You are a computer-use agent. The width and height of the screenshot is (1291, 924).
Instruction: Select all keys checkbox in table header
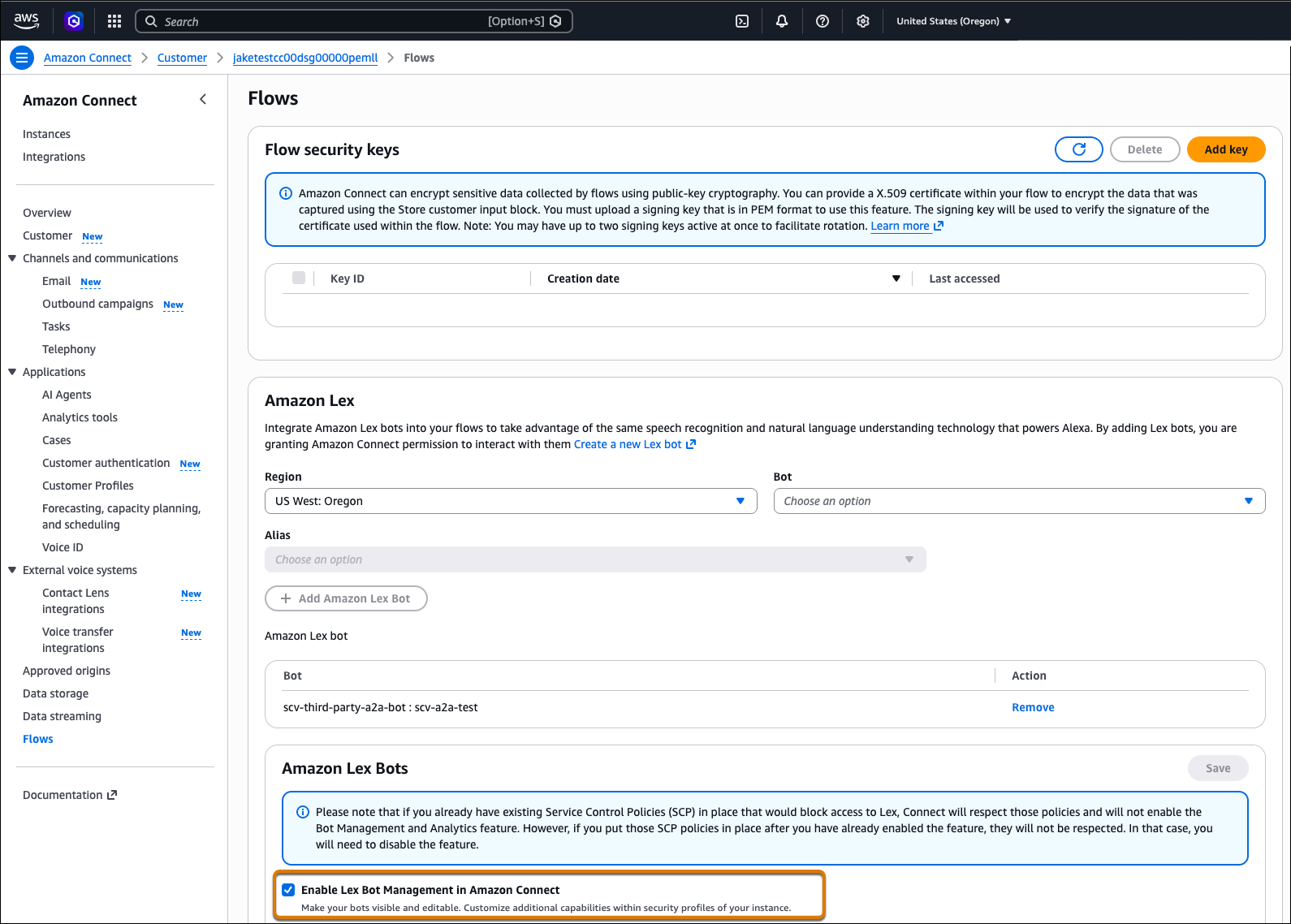[x=299, y=278]
